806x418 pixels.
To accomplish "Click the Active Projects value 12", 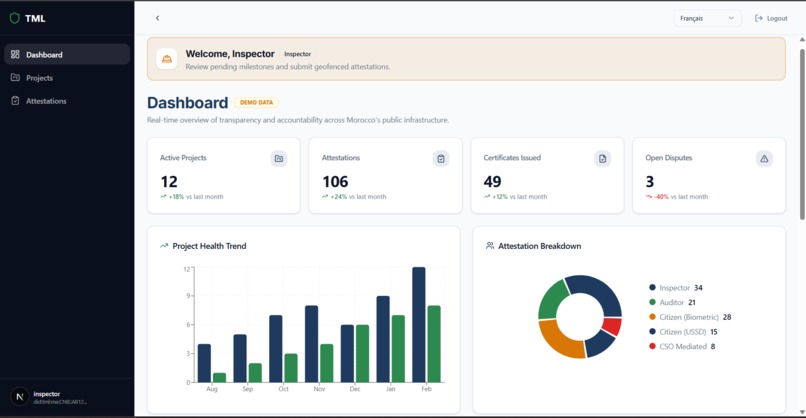I will point(169,181).
